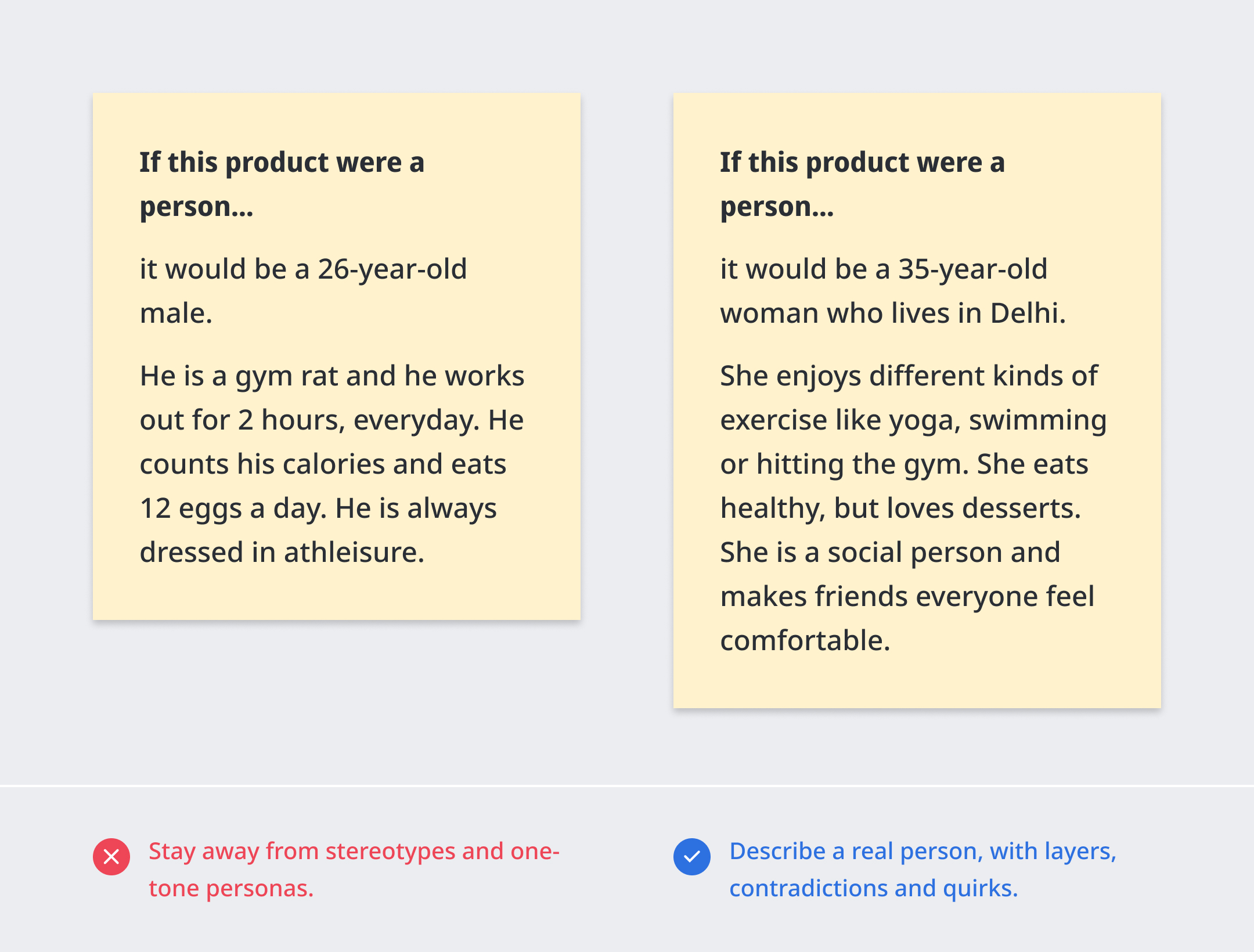Click "contradictions and quirks." blue text line

pyautogui.click(x=873, y=888)
